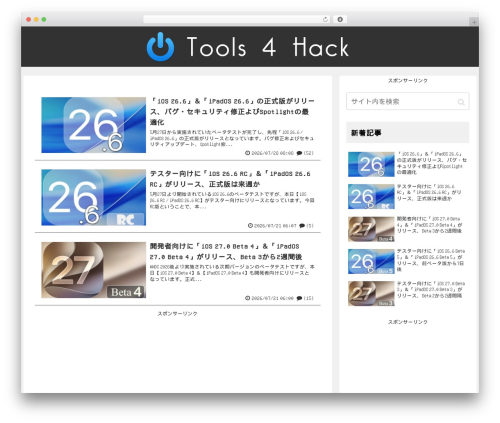Open the iOS 27.0 Beta 4 article title
Image resolution: width=500 pixels, height=423 pixels.
226,252
